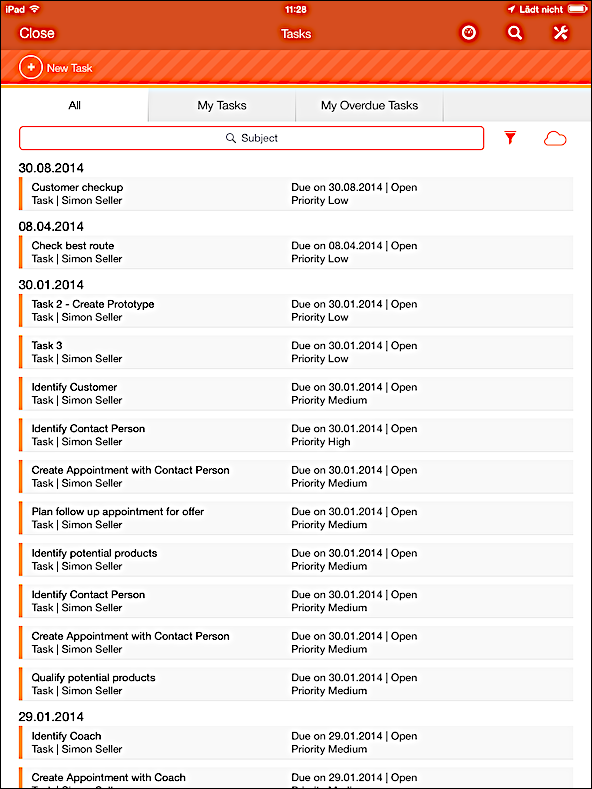Open the wrench tools icon
Viewport: 592px width, 789px height.
click(560, 33)
